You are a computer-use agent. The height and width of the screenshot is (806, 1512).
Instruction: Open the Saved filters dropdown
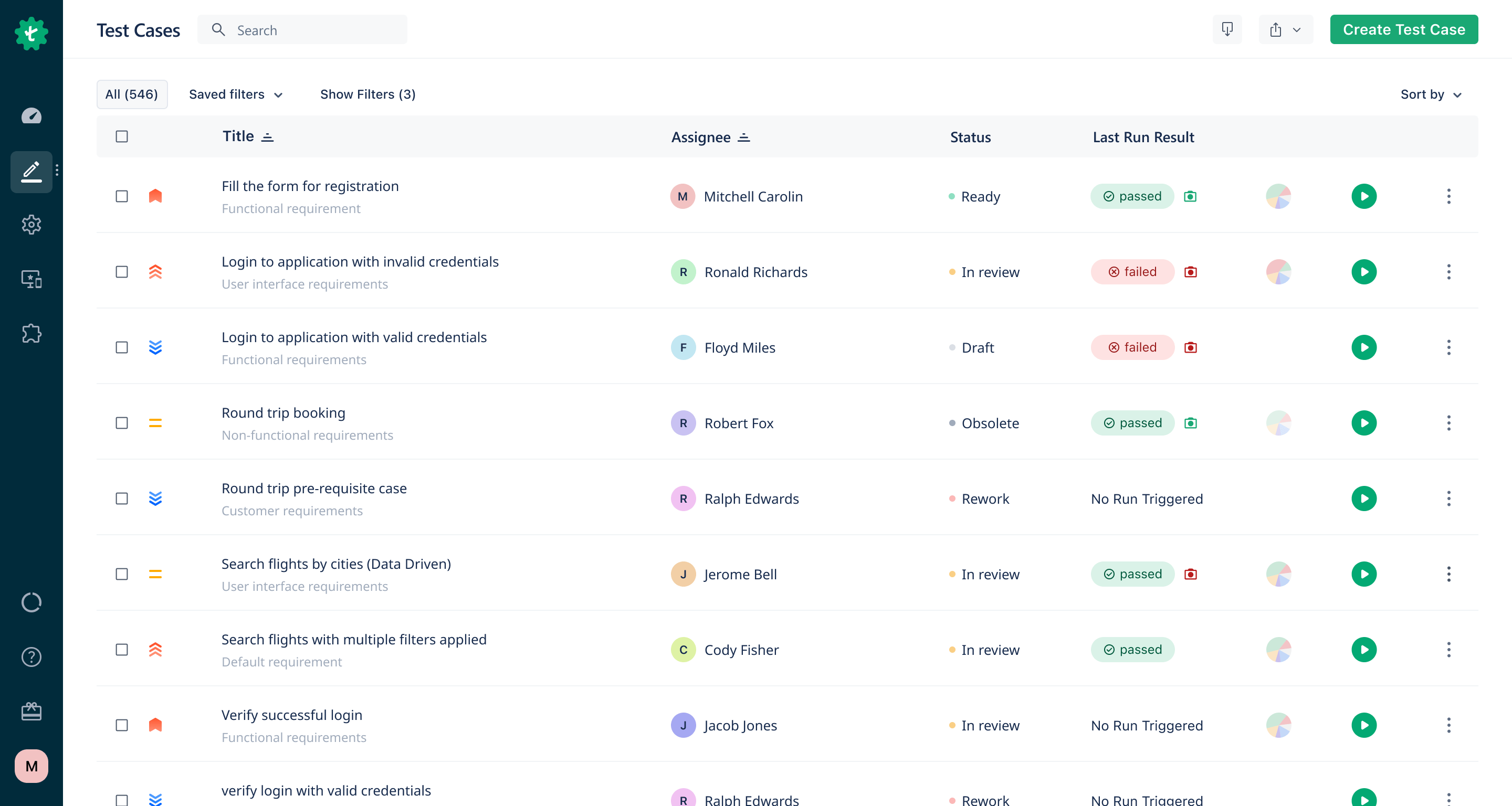coord(235,94)
